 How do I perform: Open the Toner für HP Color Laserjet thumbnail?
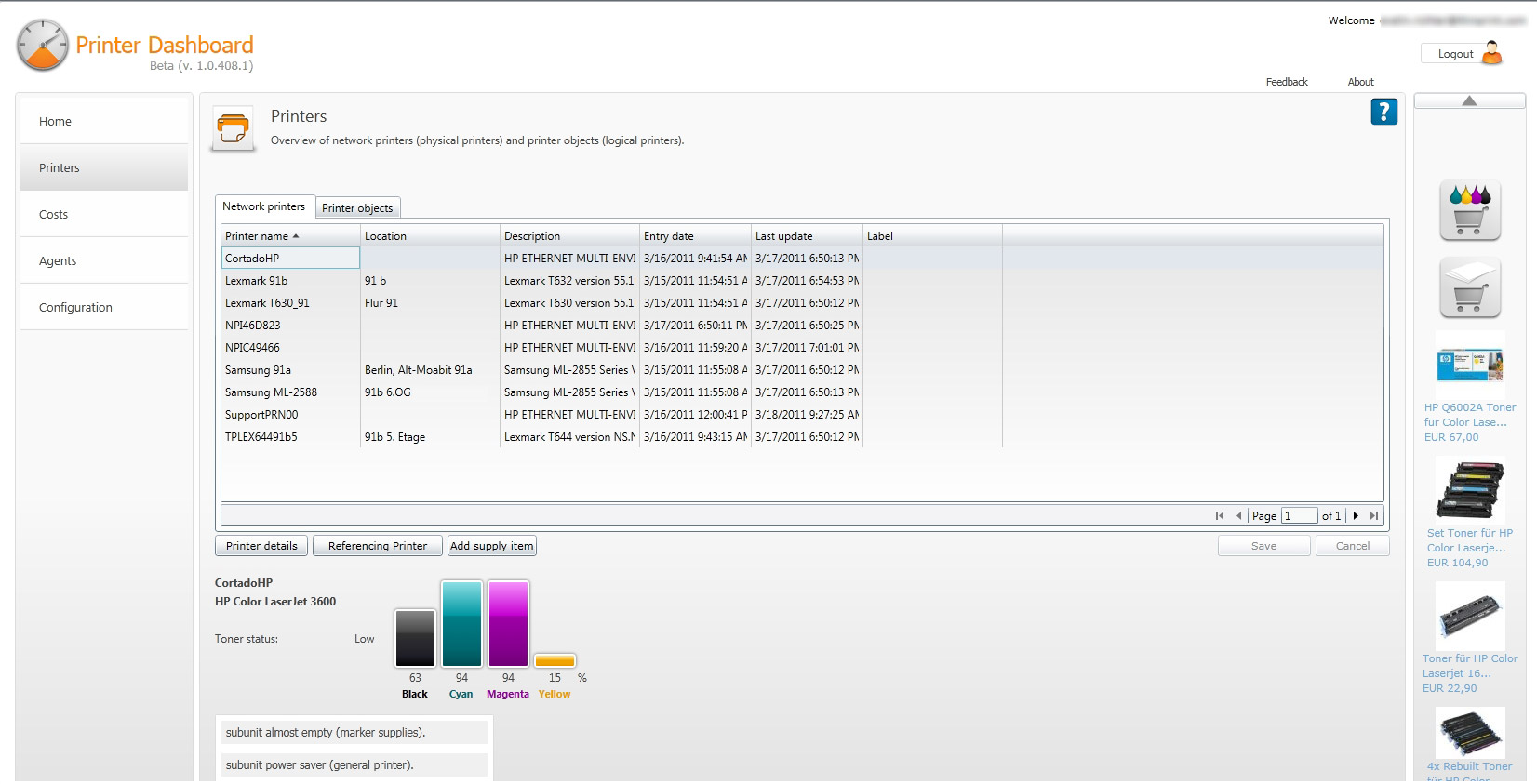tap(1469, 616)
